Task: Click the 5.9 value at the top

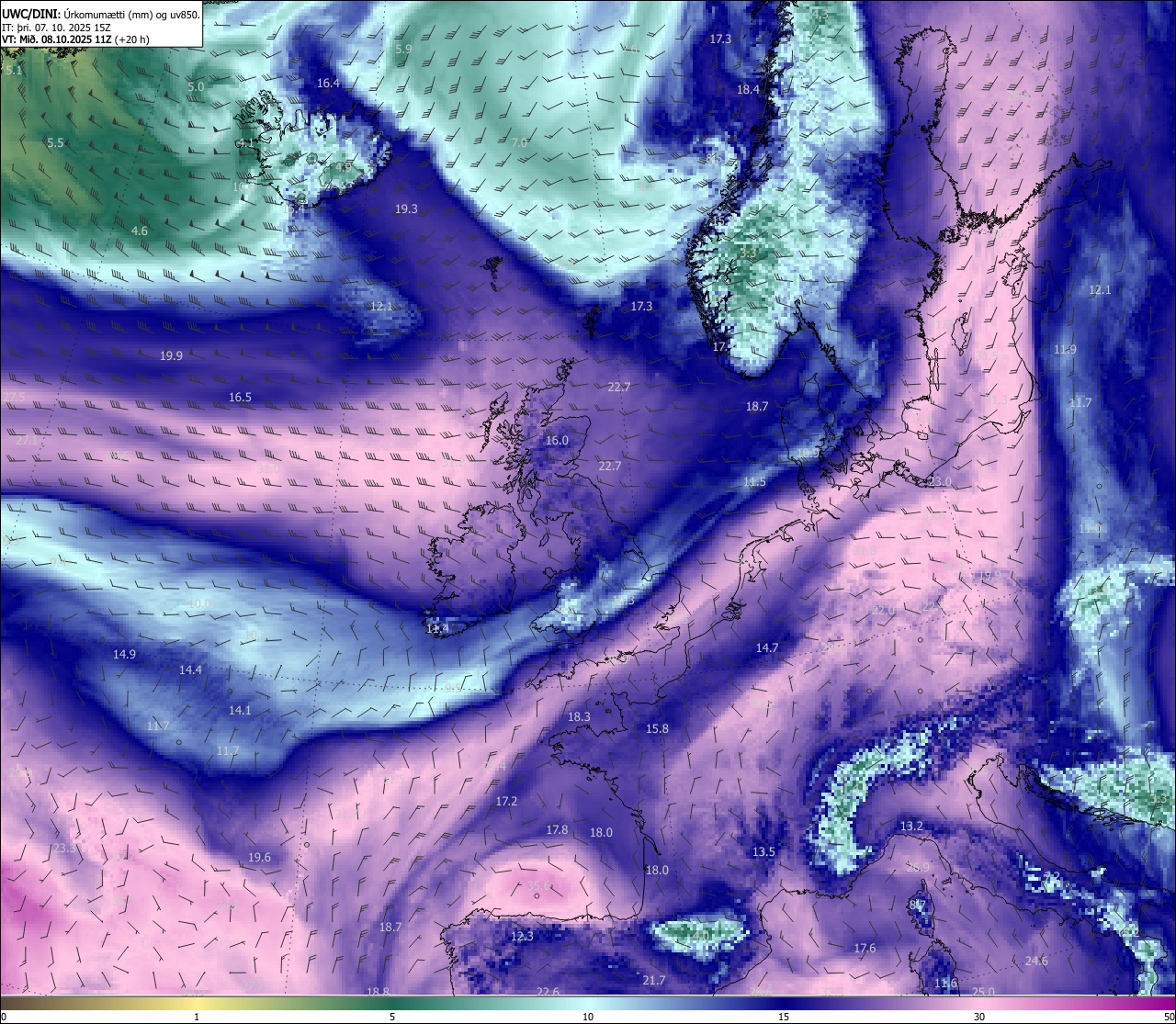Action: point(403,49)
